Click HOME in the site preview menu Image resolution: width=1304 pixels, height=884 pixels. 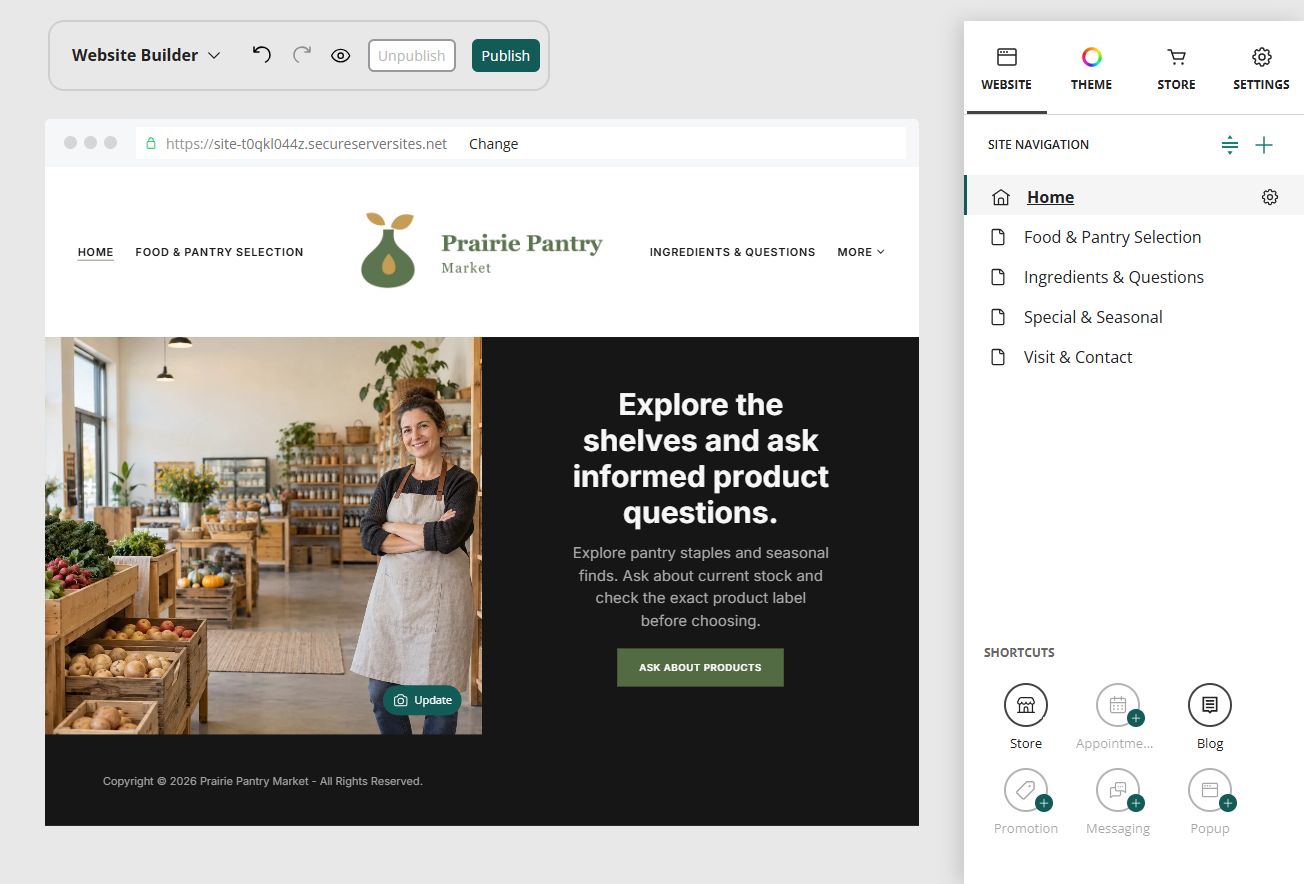tap(96, 252)
